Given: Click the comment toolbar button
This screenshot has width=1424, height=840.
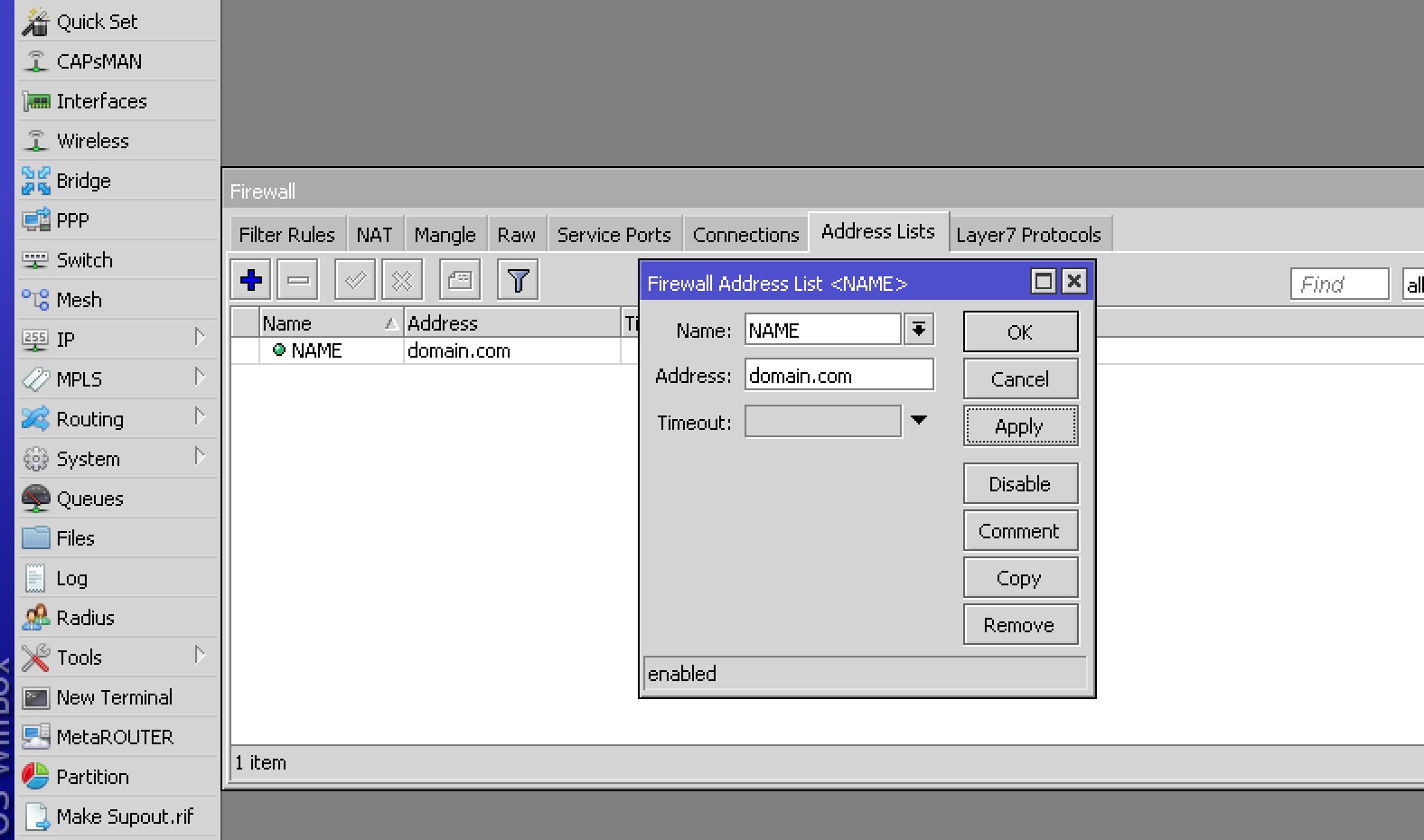Looking at the screenshot, I should pos(460,280).
